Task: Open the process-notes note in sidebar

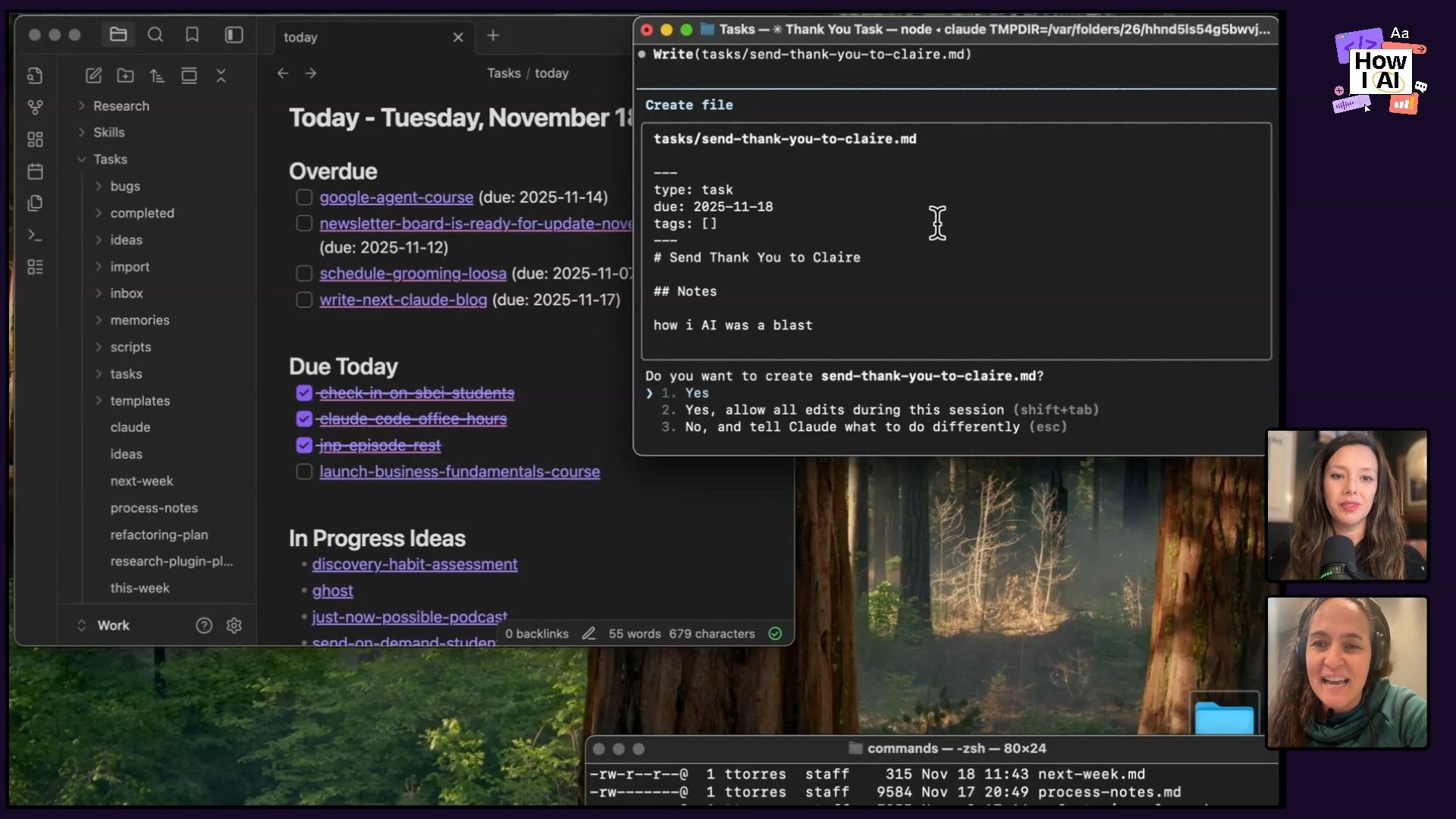Action: [154, 508]
